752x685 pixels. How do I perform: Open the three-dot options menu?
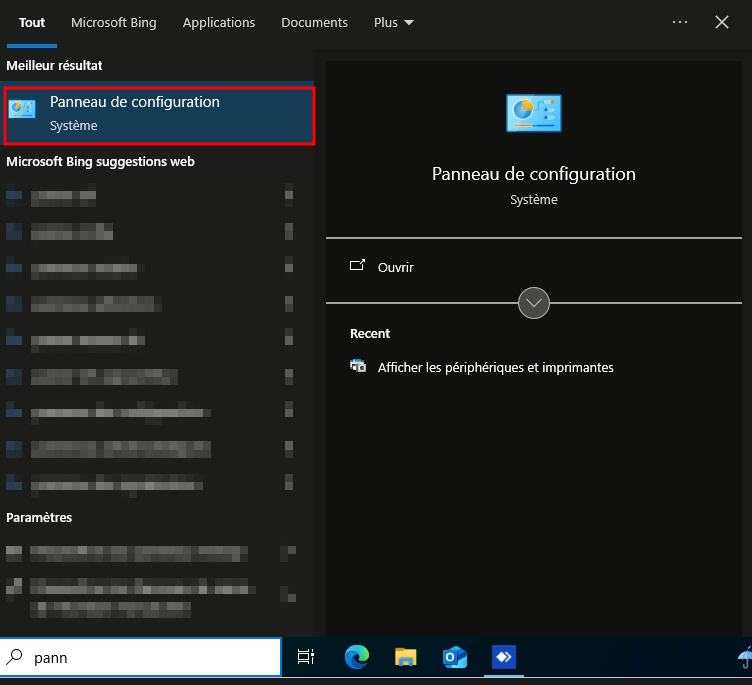680,22
